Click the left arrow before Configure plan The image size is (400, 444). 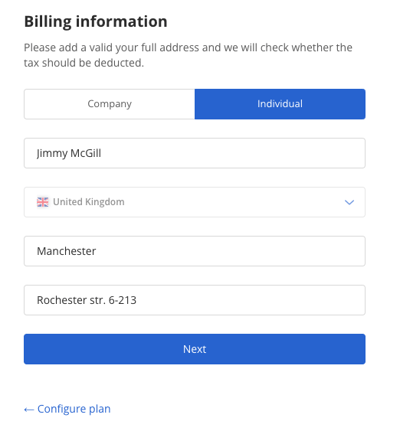pyautogui.click(x=29, y=410)
